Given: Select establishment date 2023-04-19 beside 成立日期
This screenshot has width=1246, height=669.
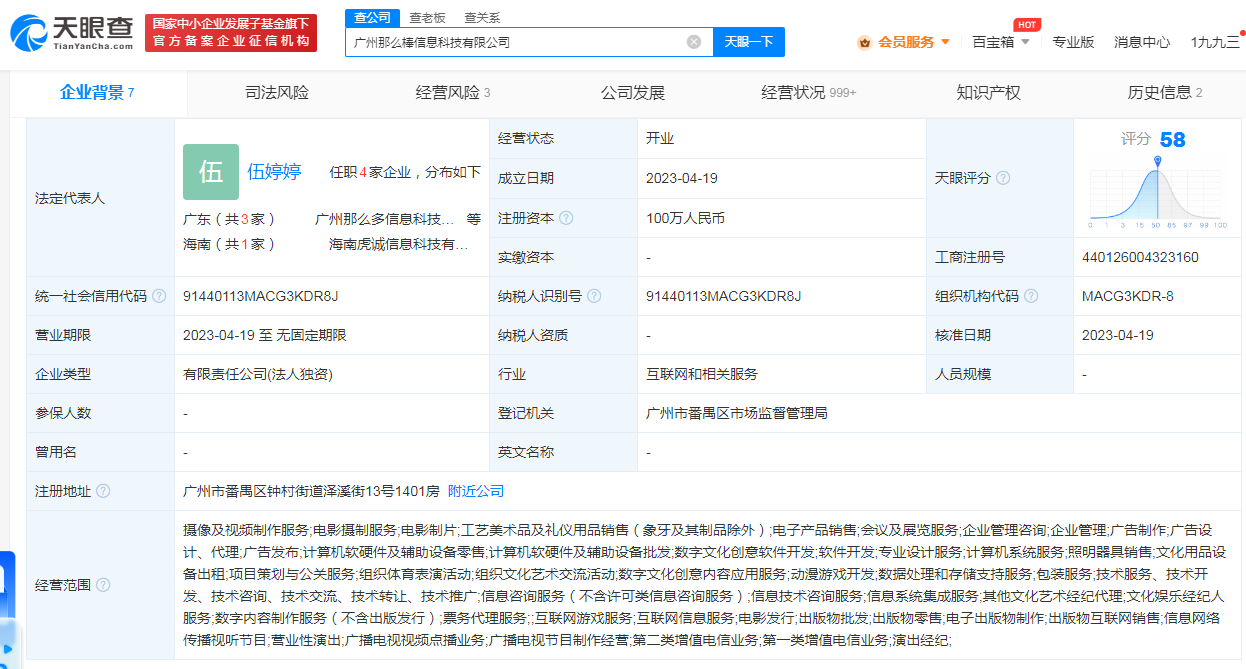Looking at the screenshot, I should pyautogui.click(x=682, y=178).
